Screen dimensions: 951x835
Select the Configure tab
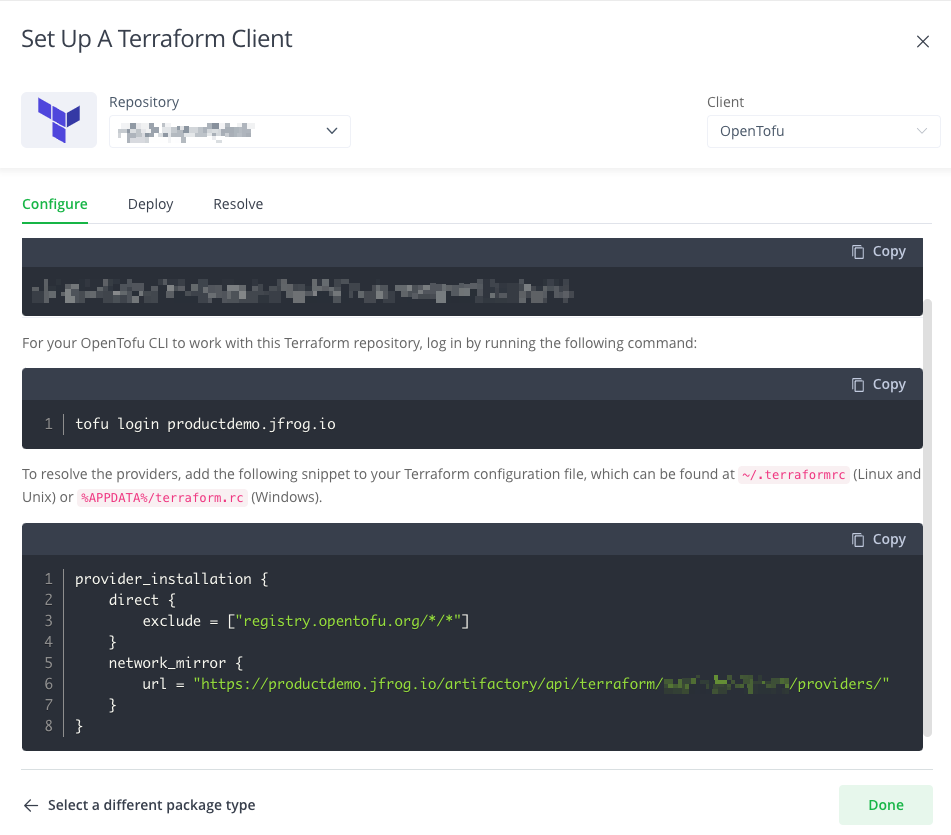click(x=55, y=204)
